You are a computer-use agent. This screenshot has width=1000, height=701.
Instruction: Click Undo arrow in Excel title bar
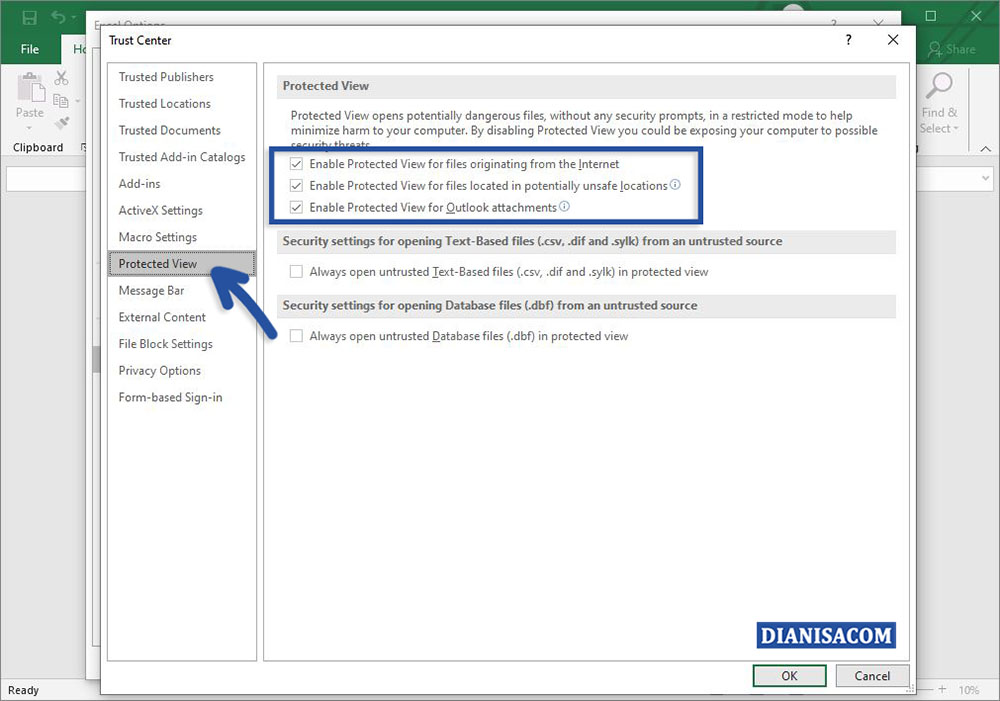pos(59,17)
